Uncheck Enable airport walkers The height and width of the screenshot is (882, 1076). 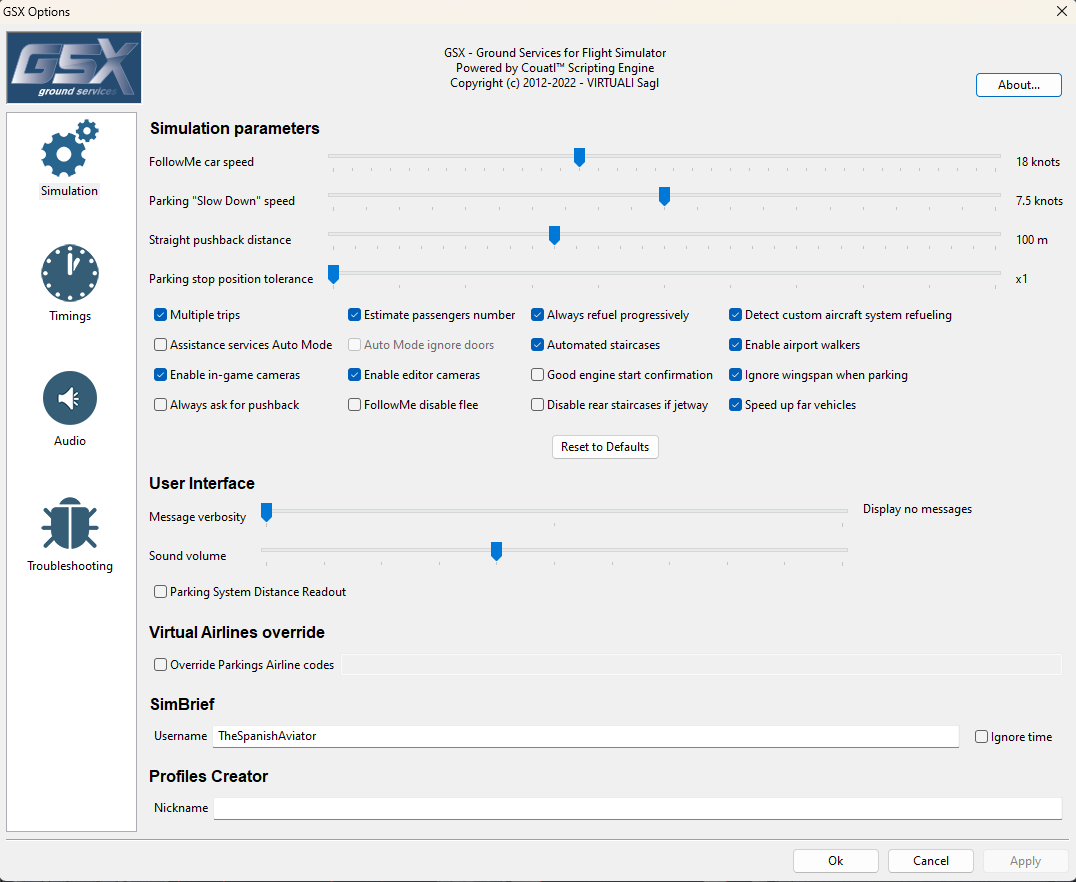[x=736, y=345]
